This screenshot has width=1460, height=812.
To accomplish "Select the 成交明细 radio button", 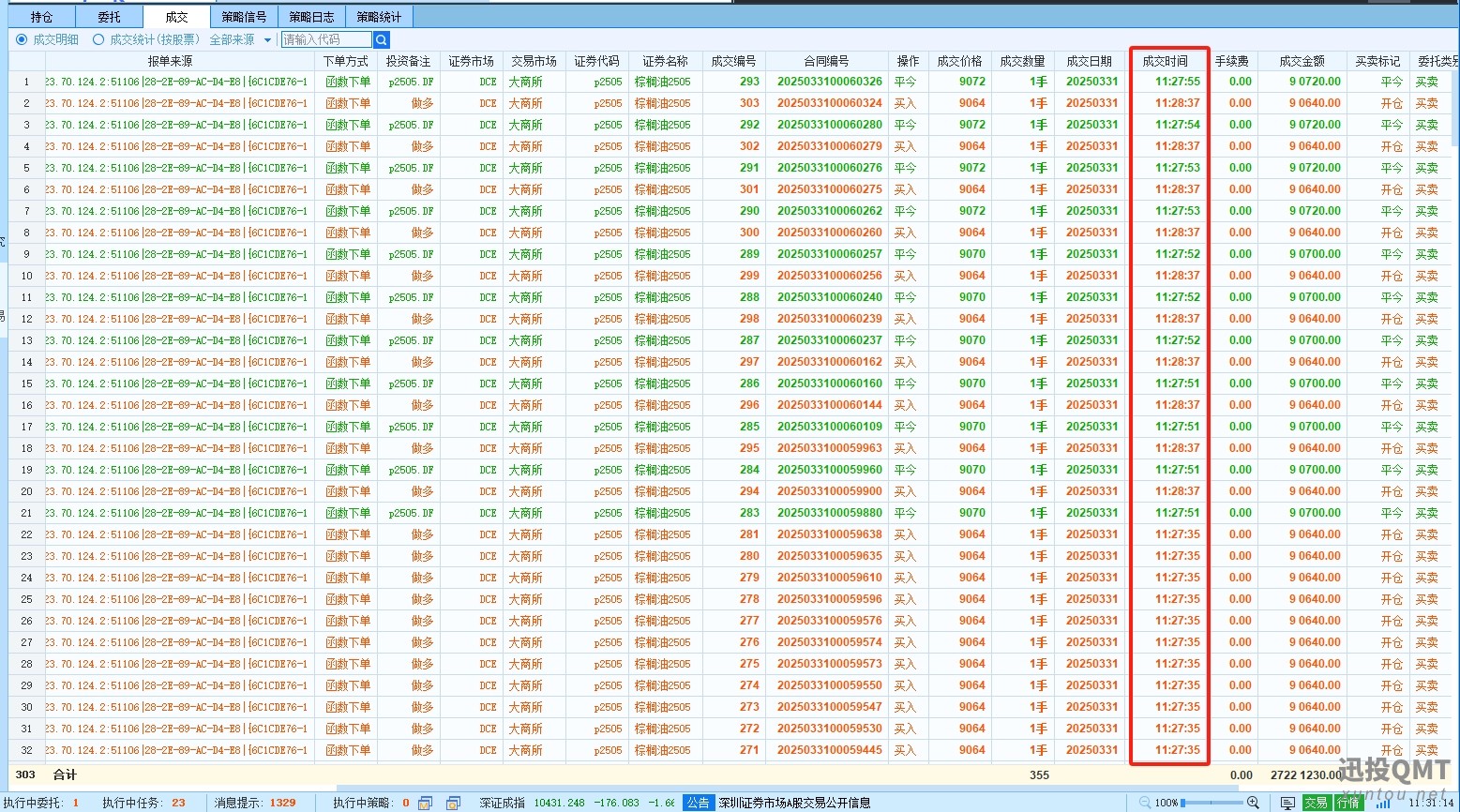I will click(23, 39).
